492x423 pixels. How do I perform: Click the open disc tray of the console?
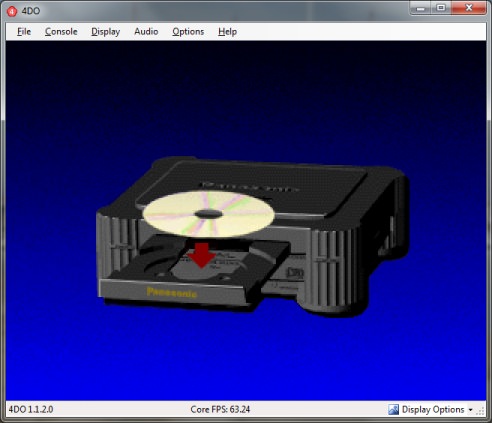click(x=193, y=270)
